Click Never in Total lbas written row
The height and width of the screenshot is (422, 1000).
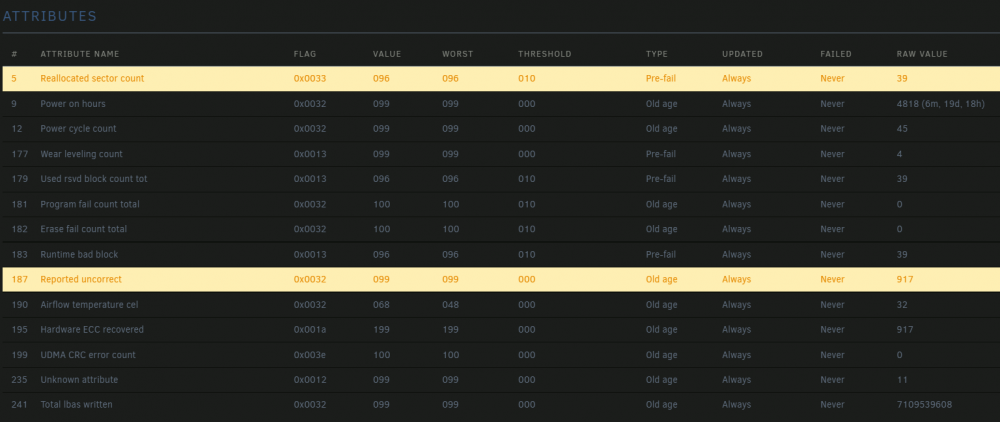pos(832,405)
